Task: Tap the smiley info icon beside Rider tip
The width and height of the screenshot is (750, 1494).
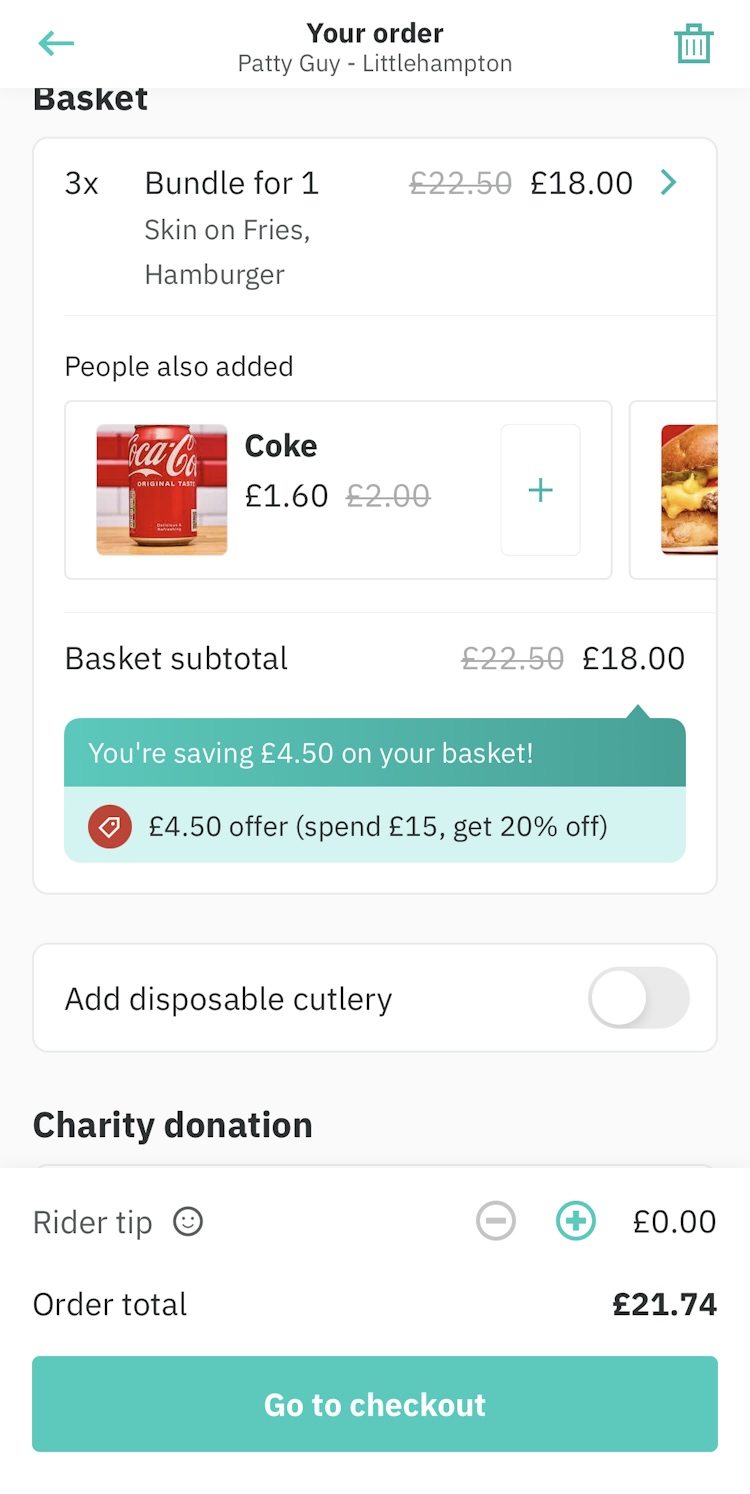Action: [x=188, y=1221]
